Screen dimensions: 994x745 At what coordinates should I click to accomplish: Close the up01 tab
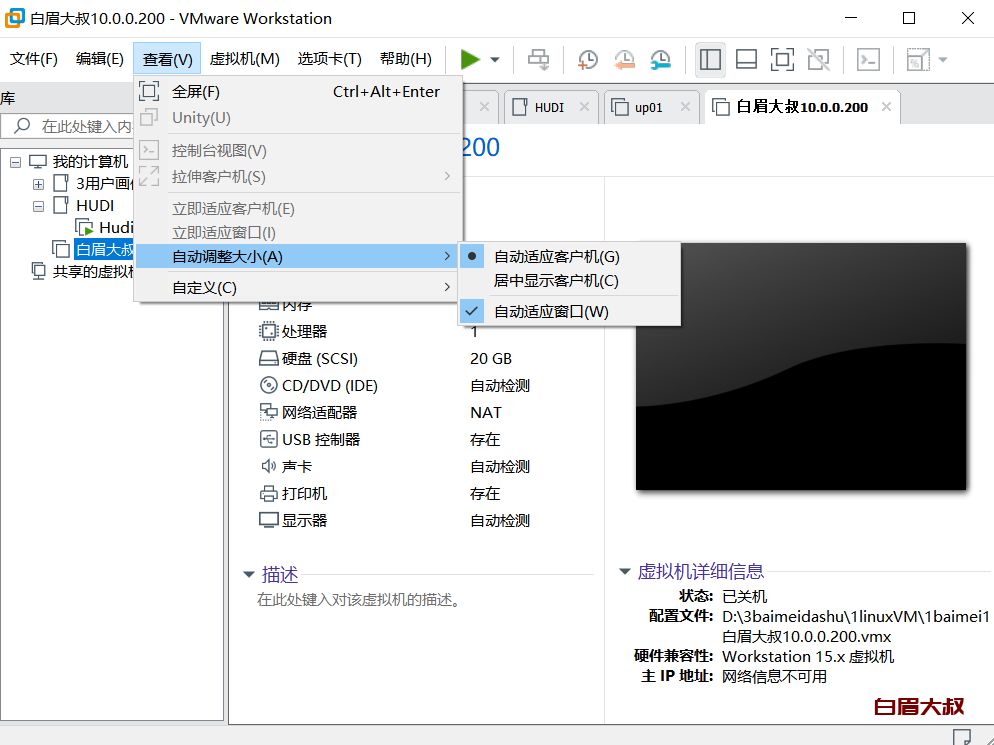pyautogui.click(x=685, y=107)
